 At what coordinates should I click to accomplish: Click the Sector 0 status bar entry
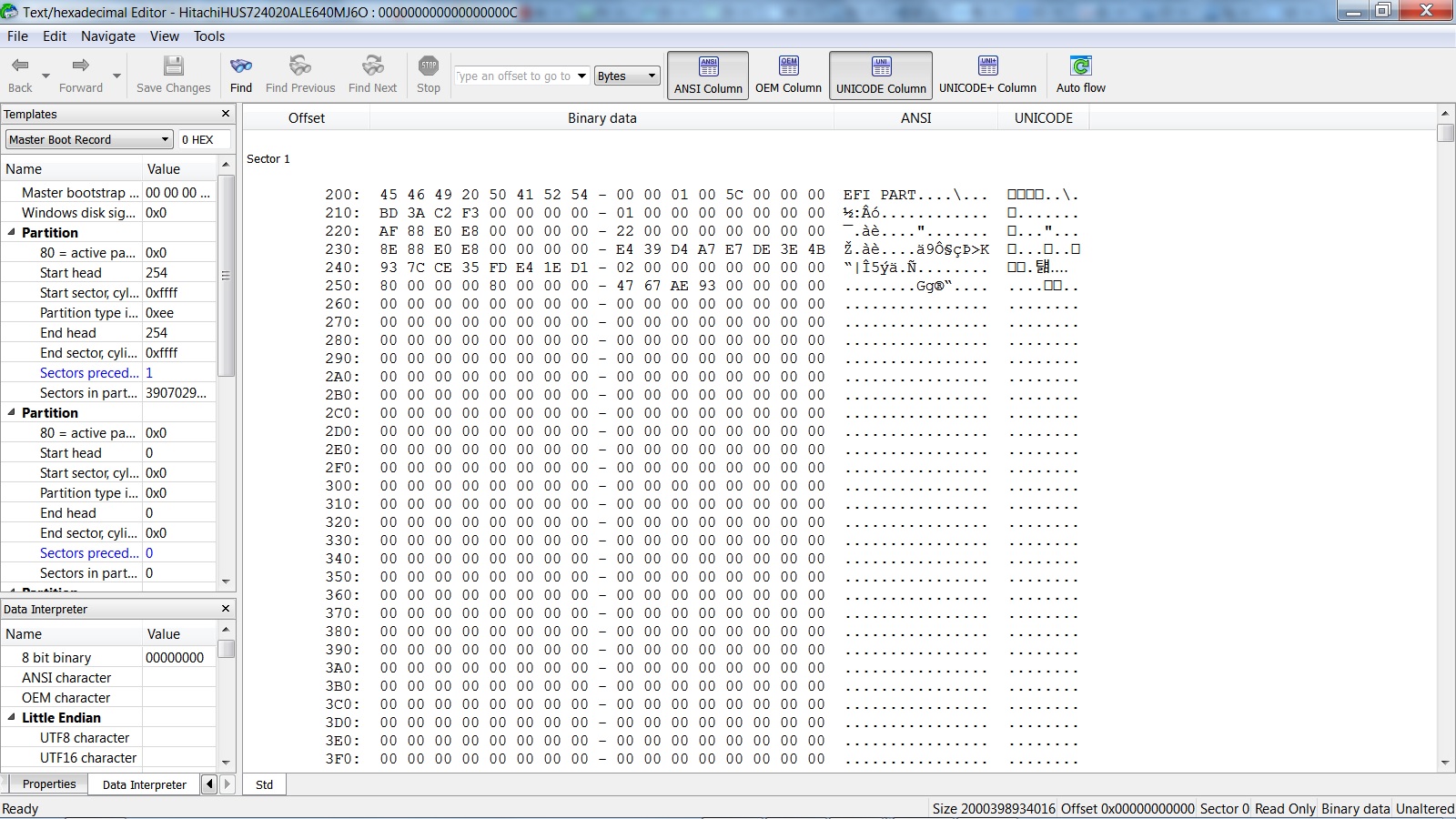(x=1224, y=808)
